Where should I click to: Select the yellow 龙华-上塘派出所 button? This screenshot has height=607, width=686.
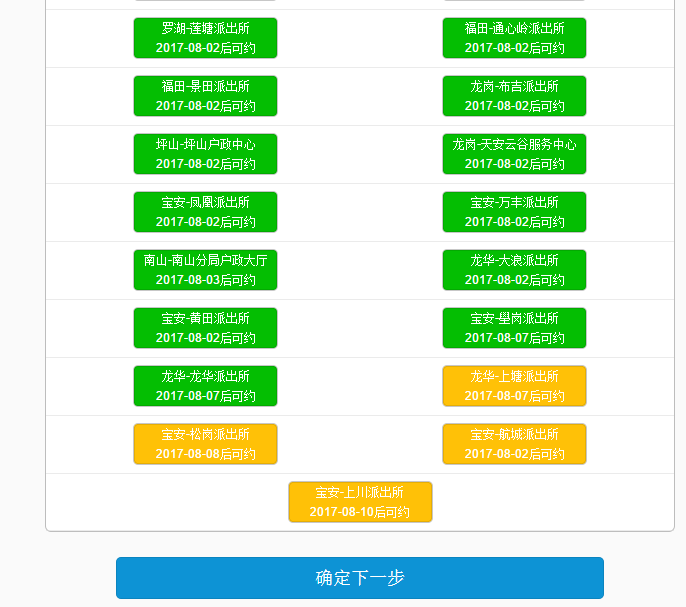514,386
